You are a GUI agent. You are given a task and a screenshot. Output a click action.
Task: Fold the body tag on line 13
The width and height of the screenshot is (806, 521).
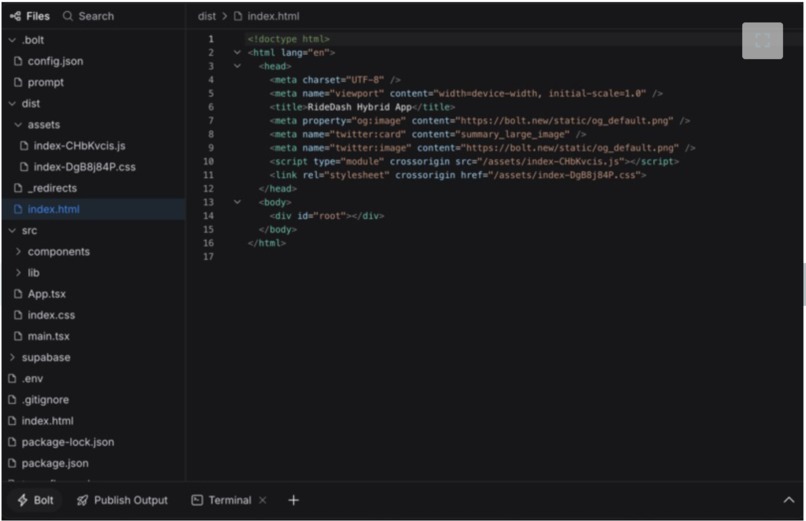coord(237,202)
